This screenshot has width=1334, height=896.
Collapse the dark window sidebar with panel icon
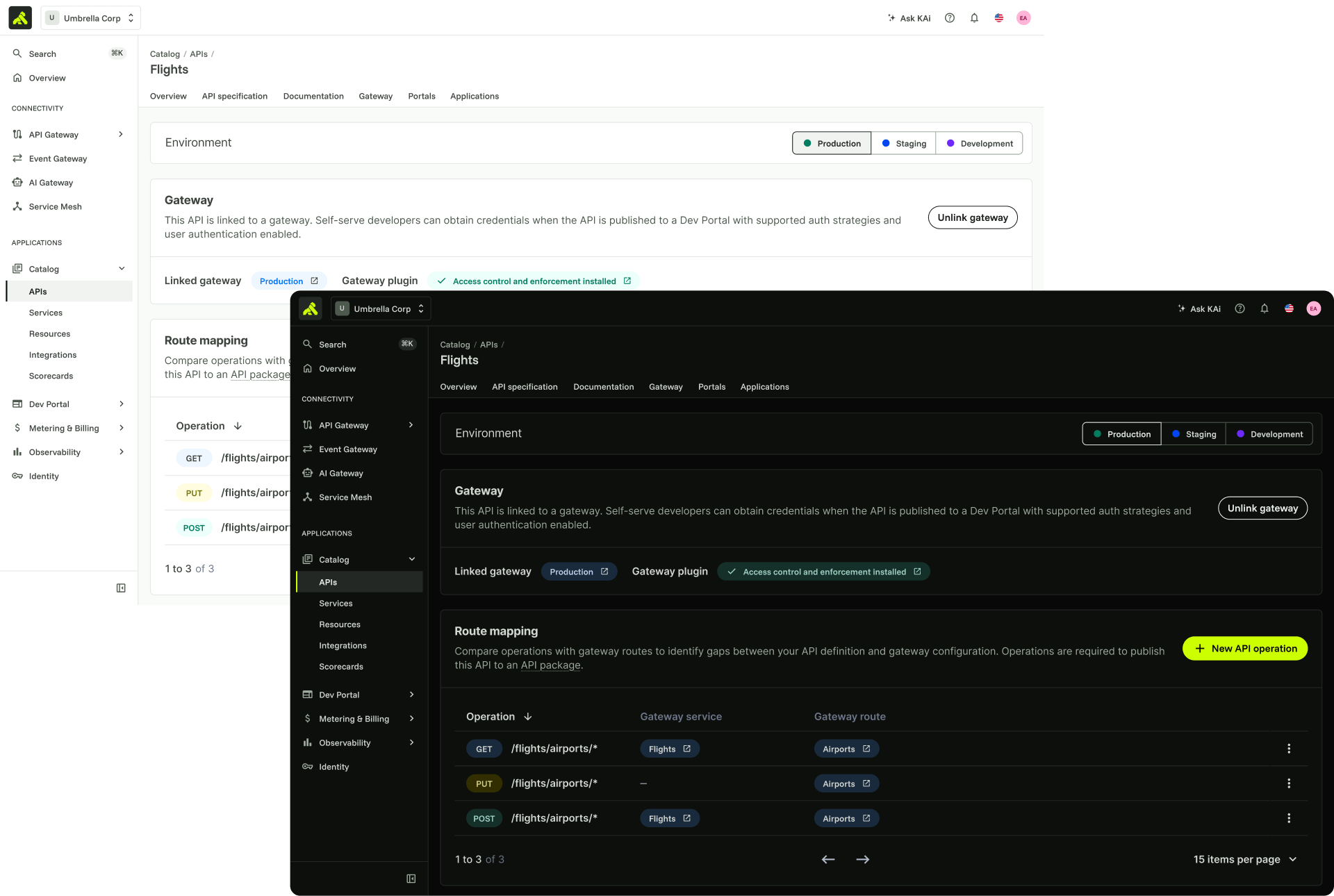[411, 879]
